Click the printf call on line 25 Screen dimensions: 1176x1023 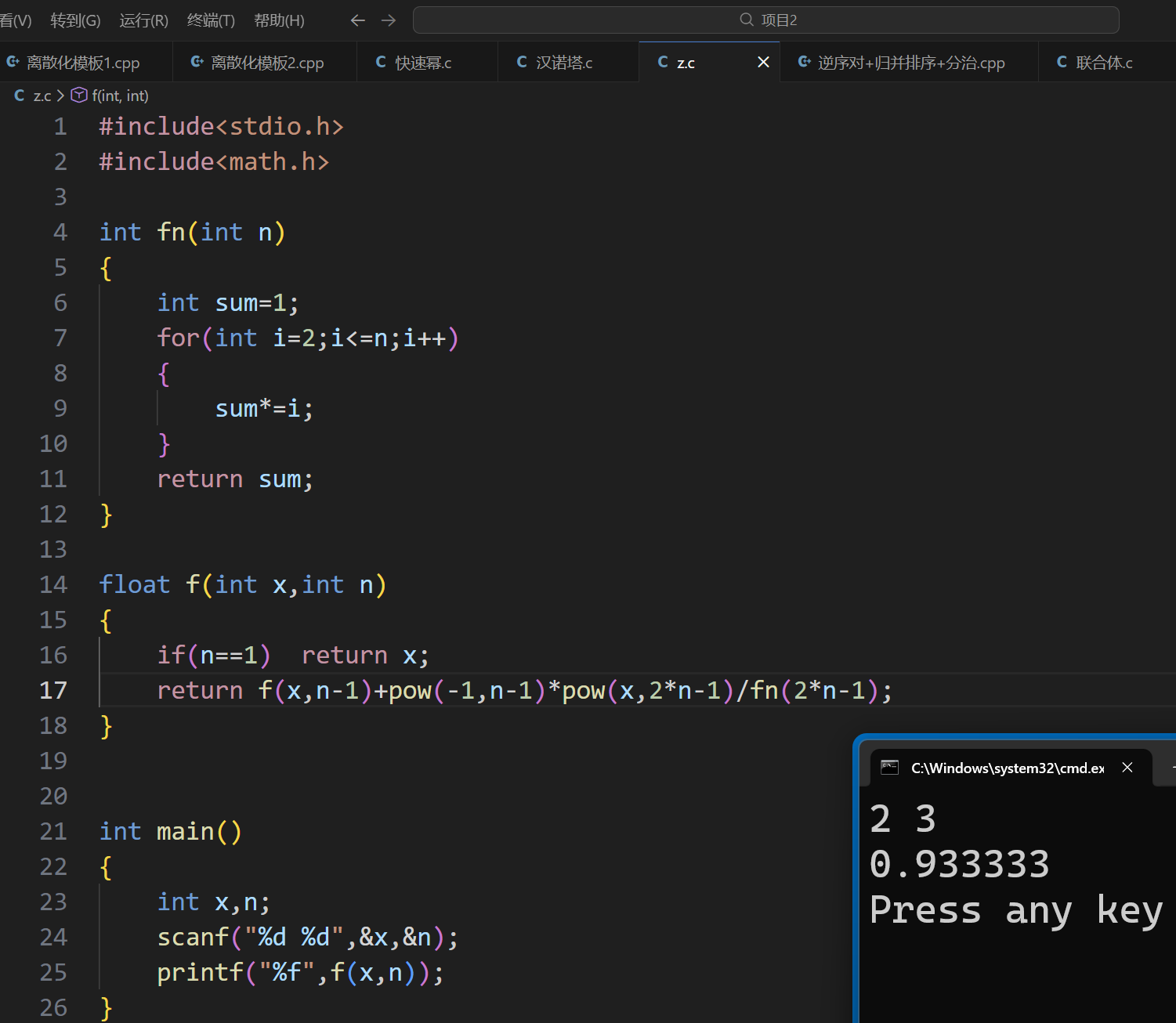300,972
